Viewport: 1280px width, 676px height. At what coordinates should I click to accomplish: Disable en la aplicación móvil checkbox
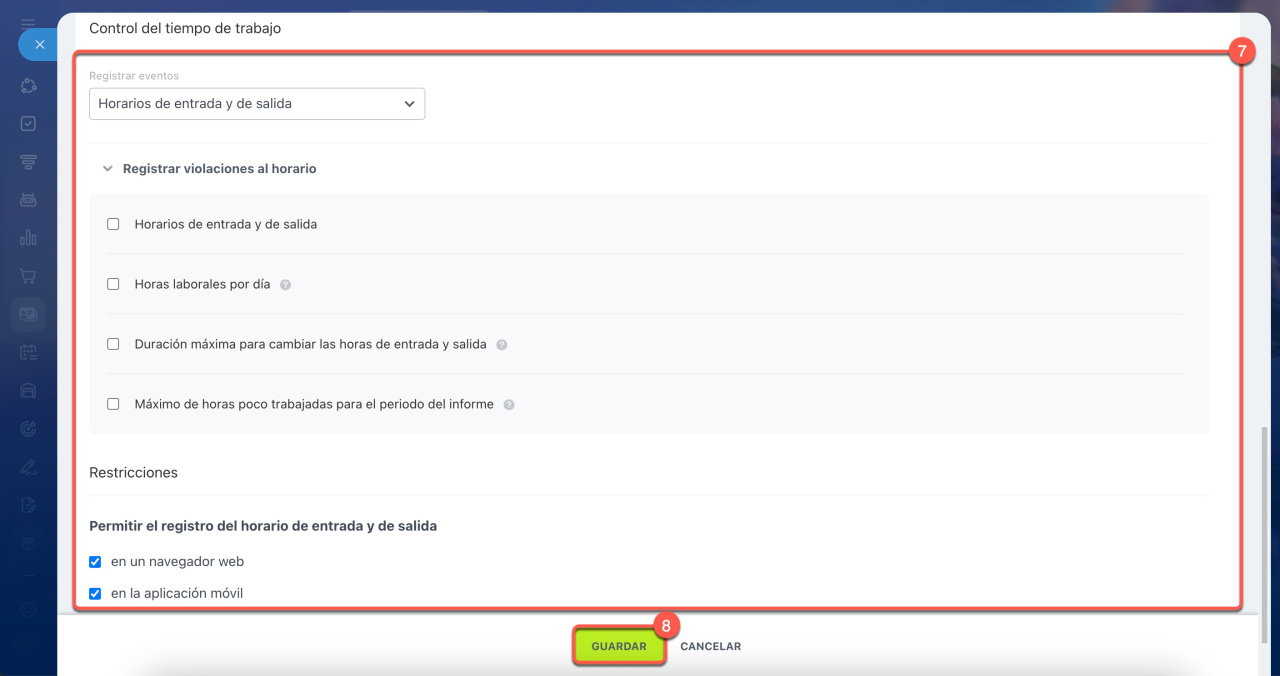(x=95, y=594)
